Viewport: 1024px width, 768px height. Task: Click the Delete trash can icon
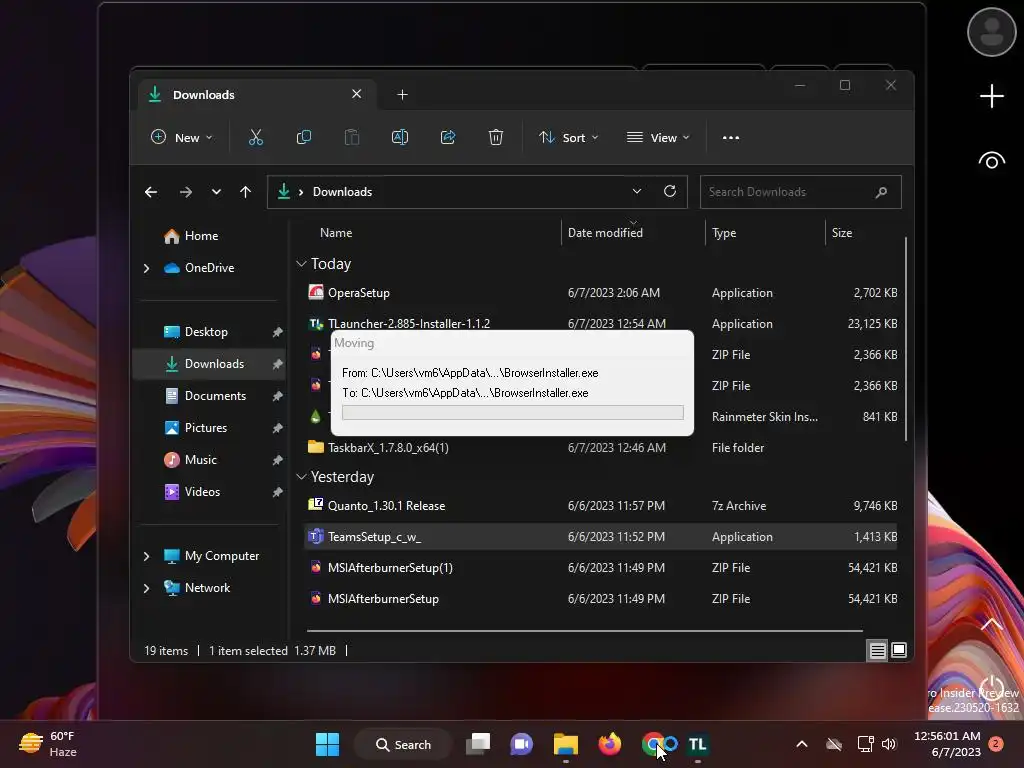tap(496, 137)
